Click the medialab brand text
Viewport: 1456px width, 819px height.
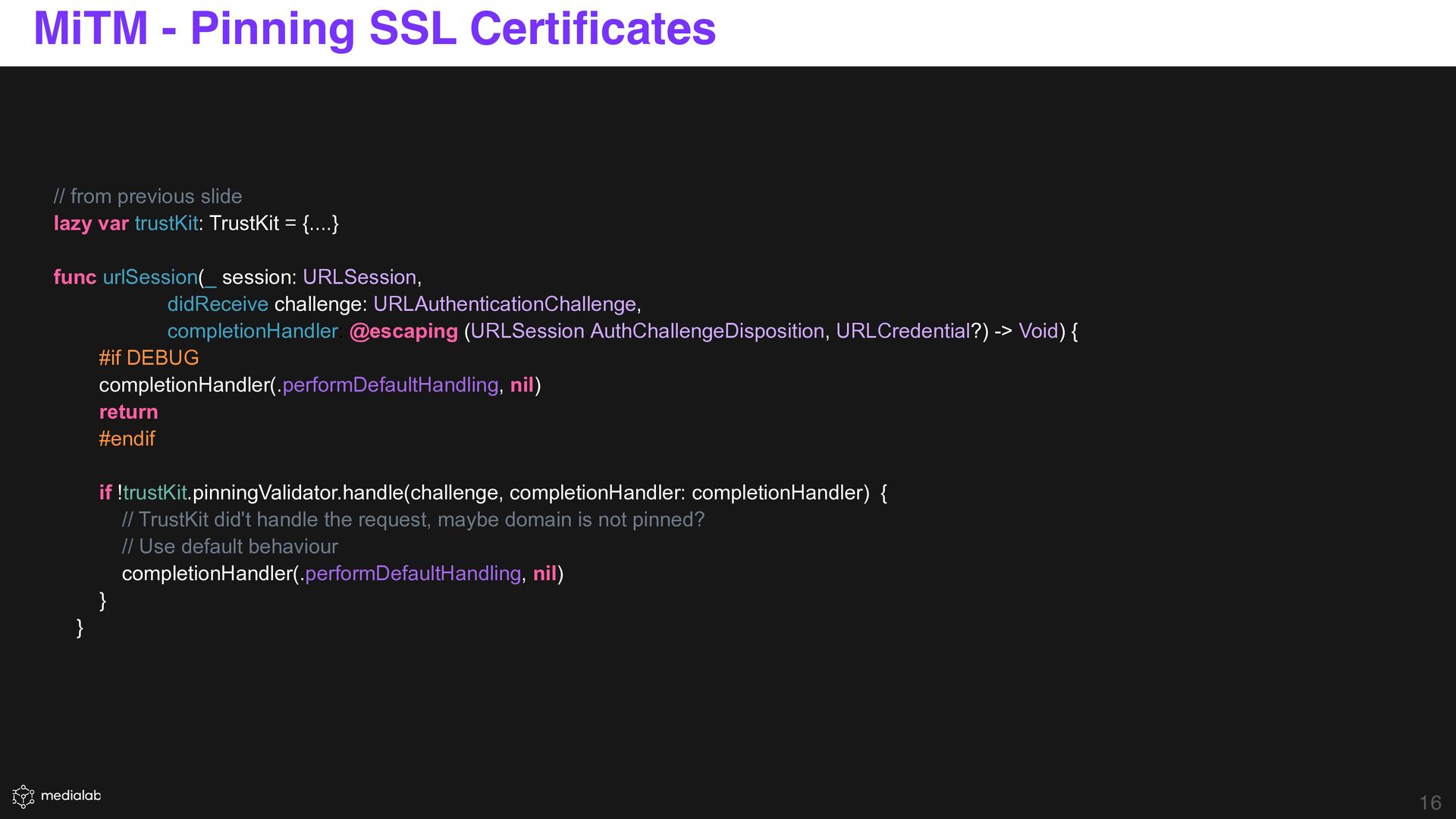[71, 795]
